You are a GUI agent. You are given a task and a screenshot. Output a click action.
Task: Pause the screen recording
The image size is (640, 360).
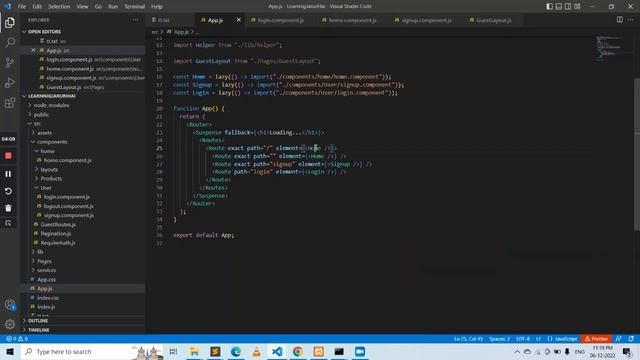(x=8, y=174)
